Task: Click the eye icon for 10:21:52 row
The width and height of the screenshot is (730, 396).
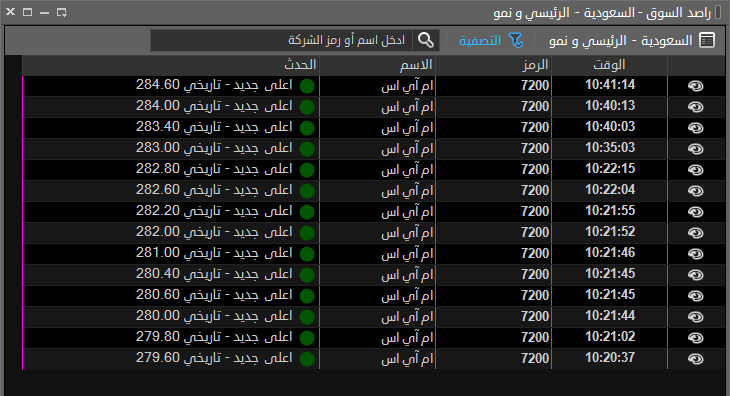Action: (696, 233)
